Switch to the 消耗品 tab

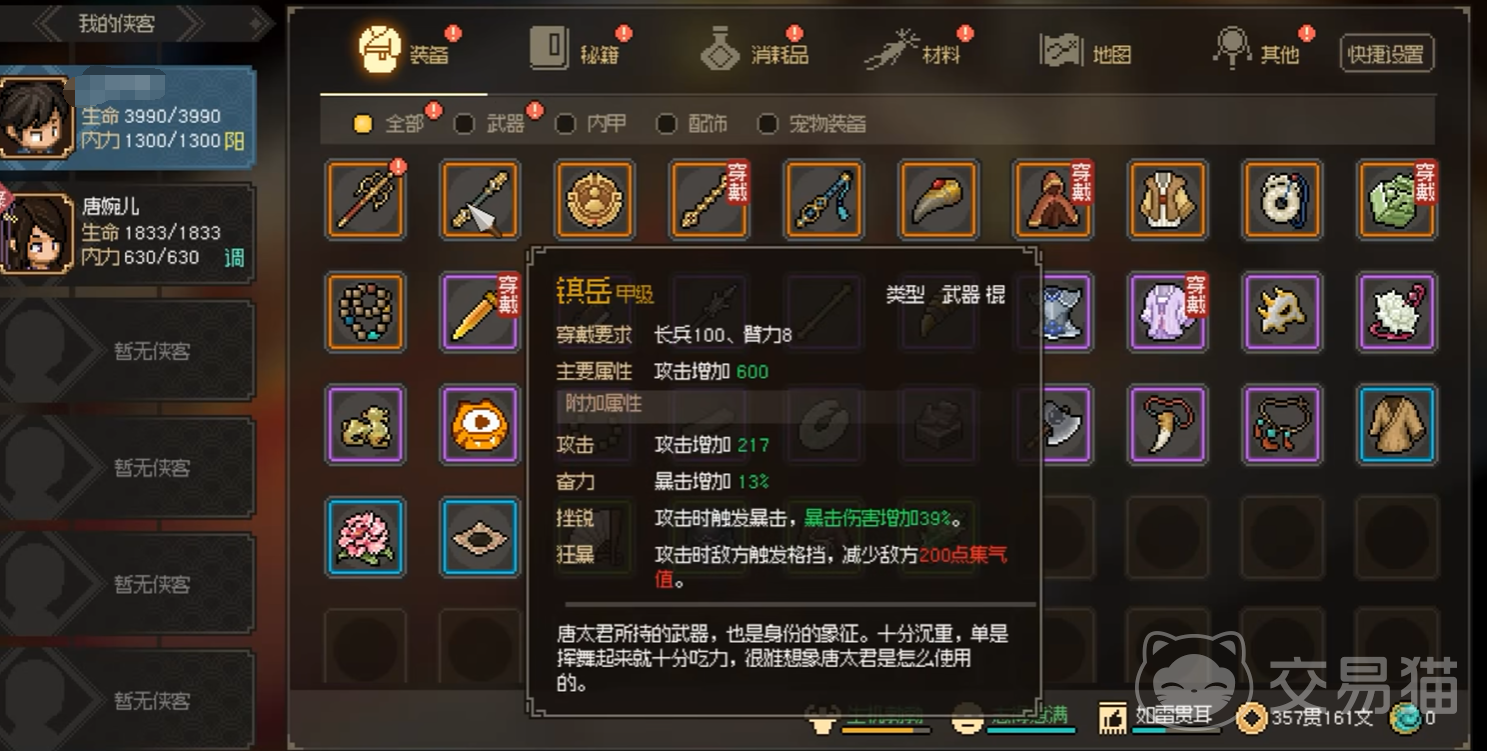pyautogui.click(x=754, y=51)
